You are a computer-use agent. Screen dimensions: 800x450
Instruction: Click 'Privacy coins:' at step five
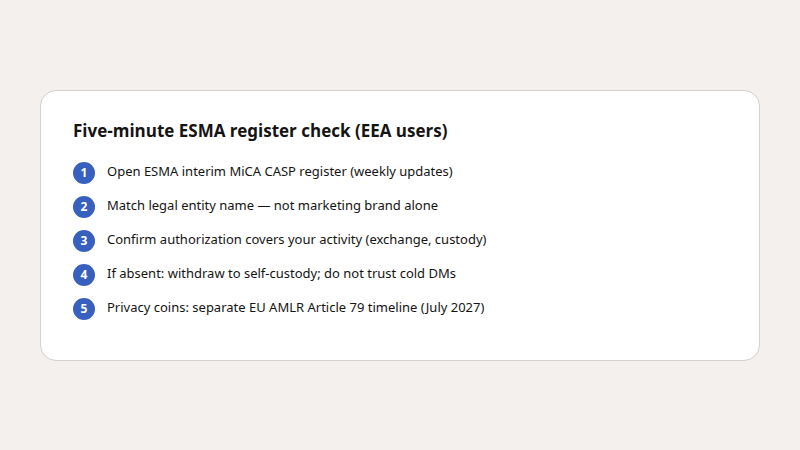click(x=147, y=308)
